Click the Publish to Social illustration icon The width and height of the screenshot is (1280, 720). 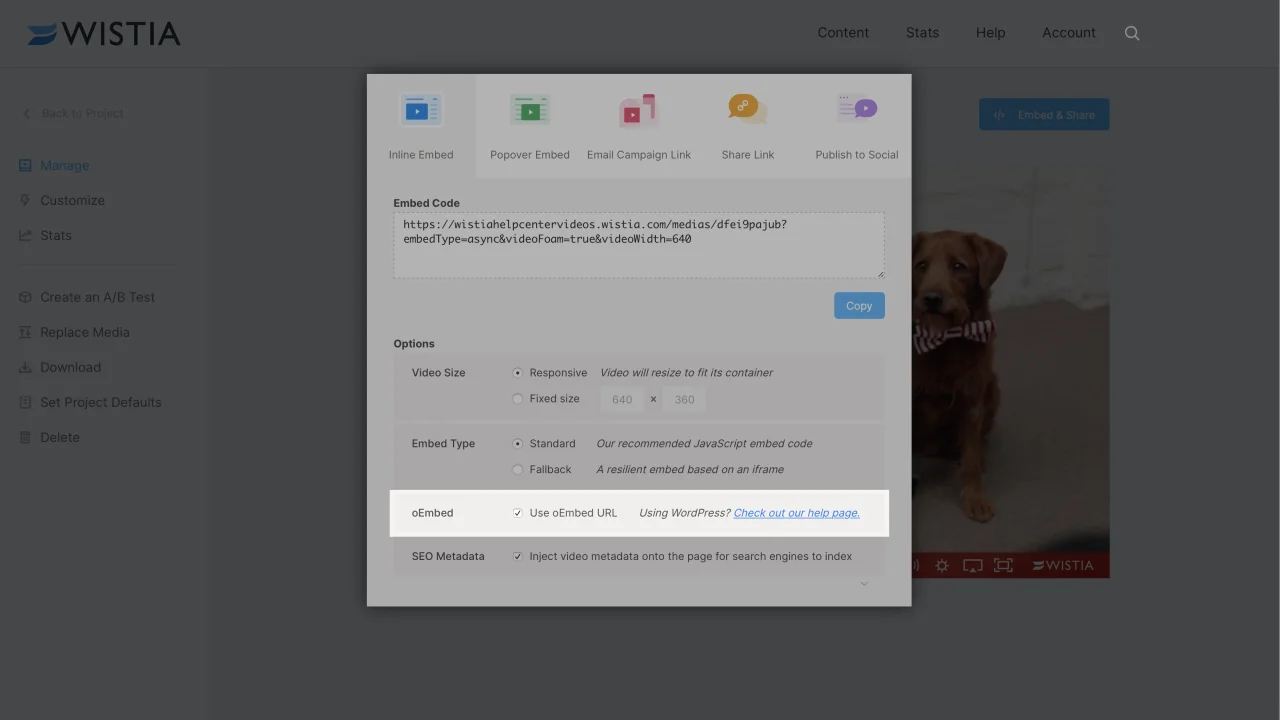pos(857,108)
